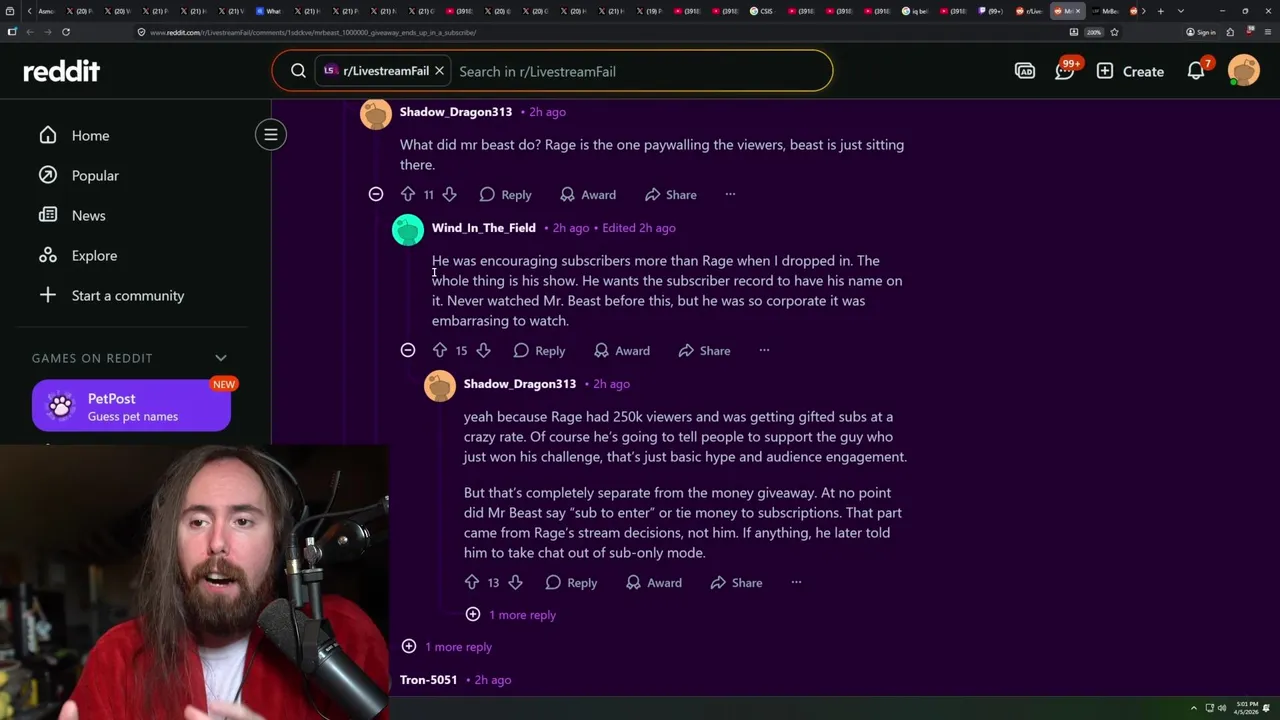Click the advertise AD icon
This screenshot has width=1280, height=720.
pos(1025,71)
